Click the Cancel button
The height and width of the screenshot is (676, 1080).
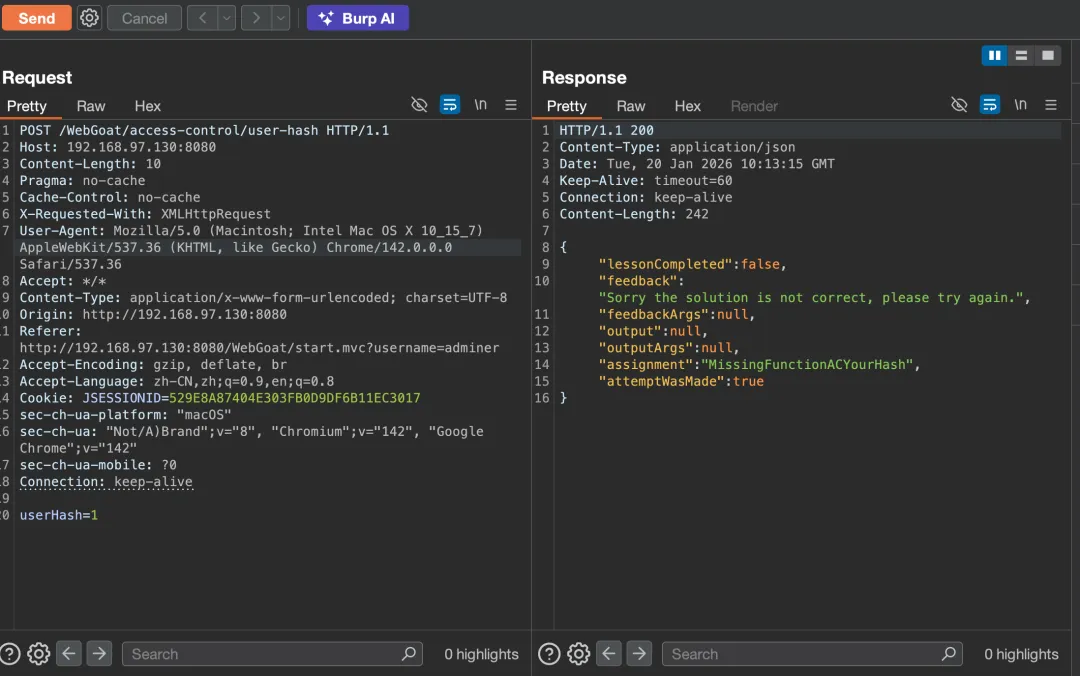coord(145,18)
